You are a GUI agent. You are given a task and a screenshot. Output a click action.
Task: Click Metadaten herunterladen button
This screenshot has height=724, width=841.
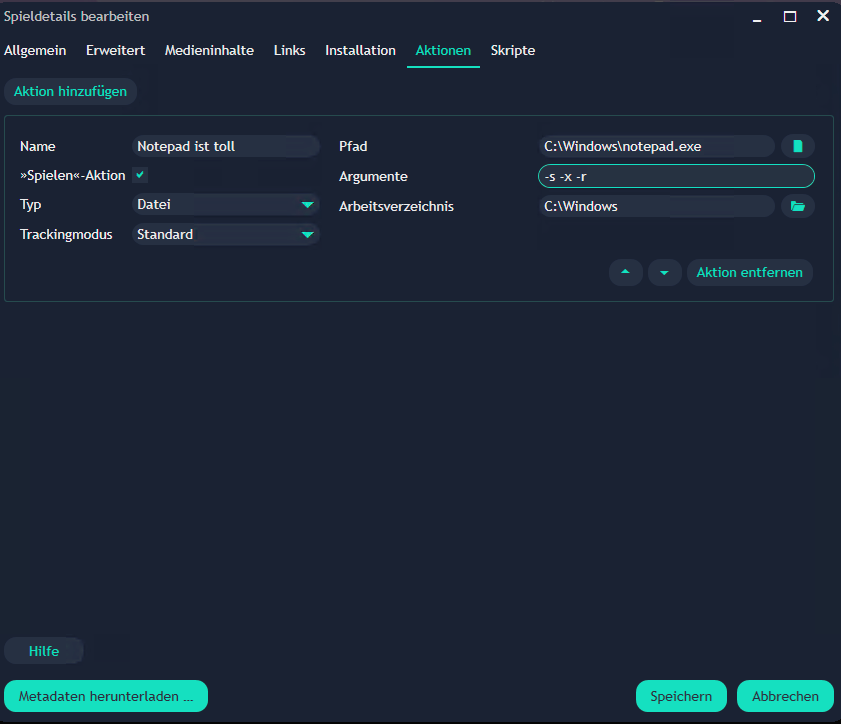[106, 696]
